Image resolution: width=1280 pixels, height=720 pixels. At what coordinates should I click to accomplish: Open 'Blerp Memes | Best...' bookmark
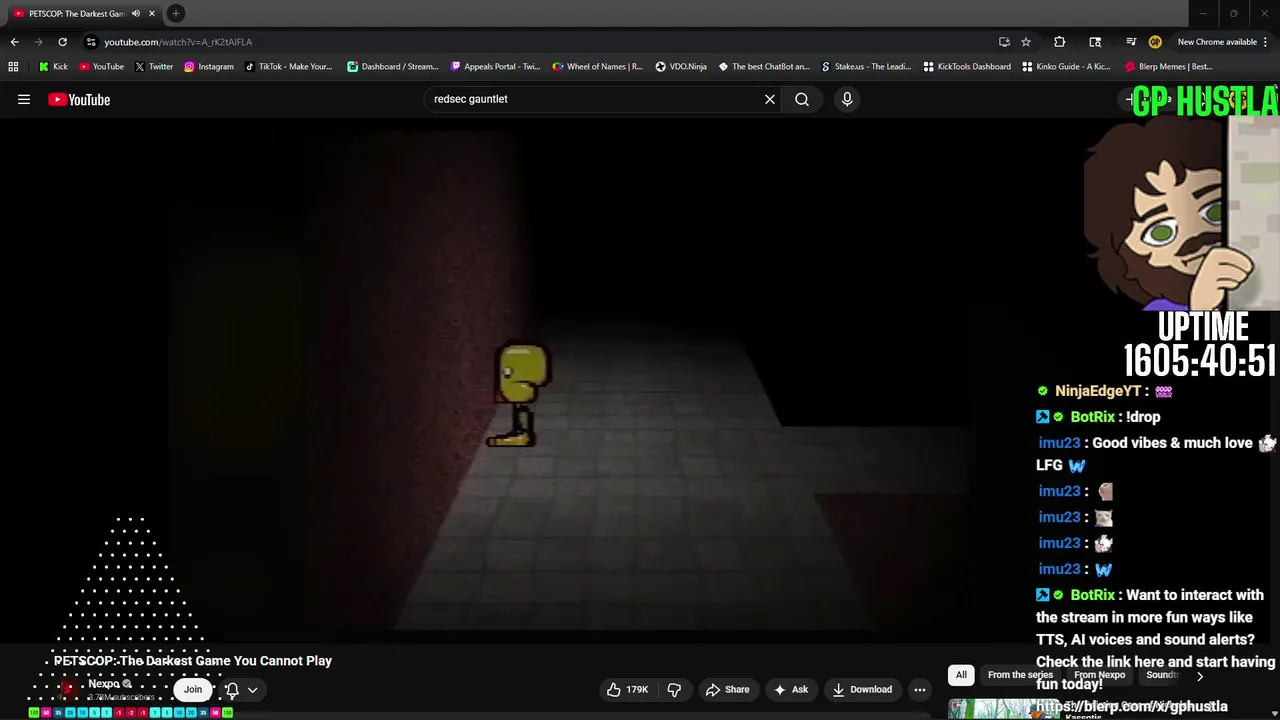point(1168,67)
